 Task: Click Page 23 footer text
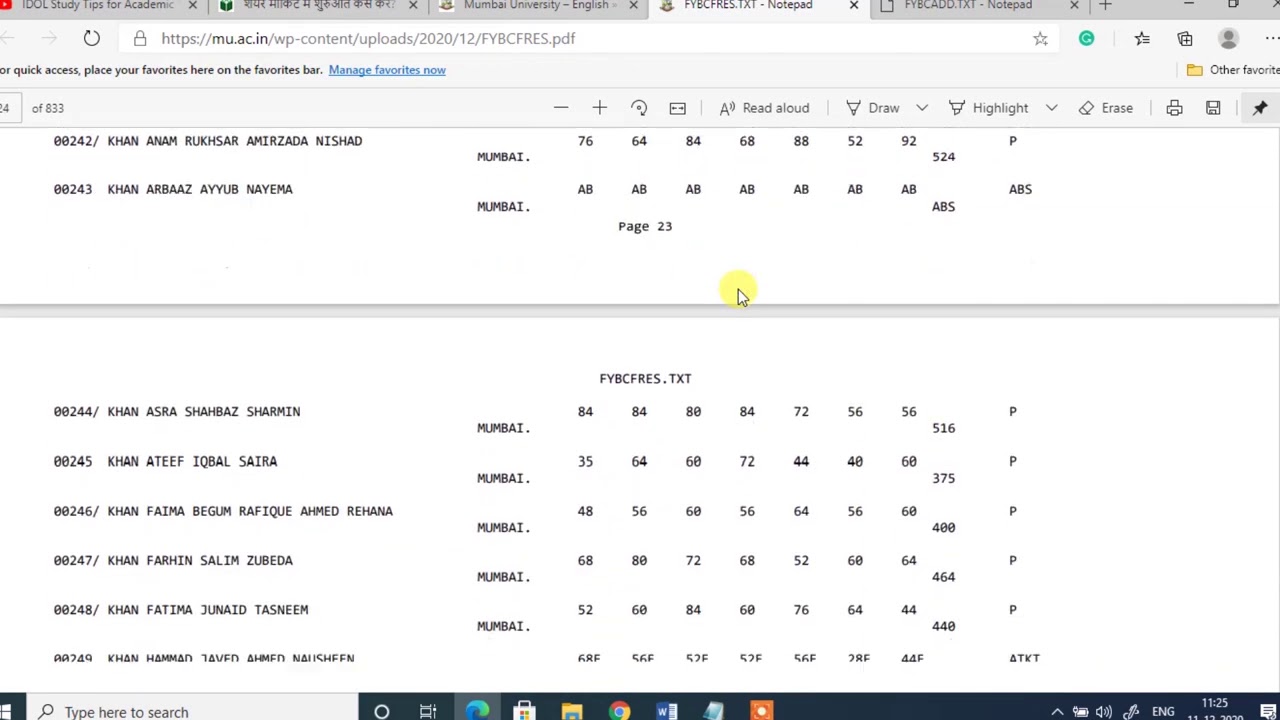(x=645, y=226)
